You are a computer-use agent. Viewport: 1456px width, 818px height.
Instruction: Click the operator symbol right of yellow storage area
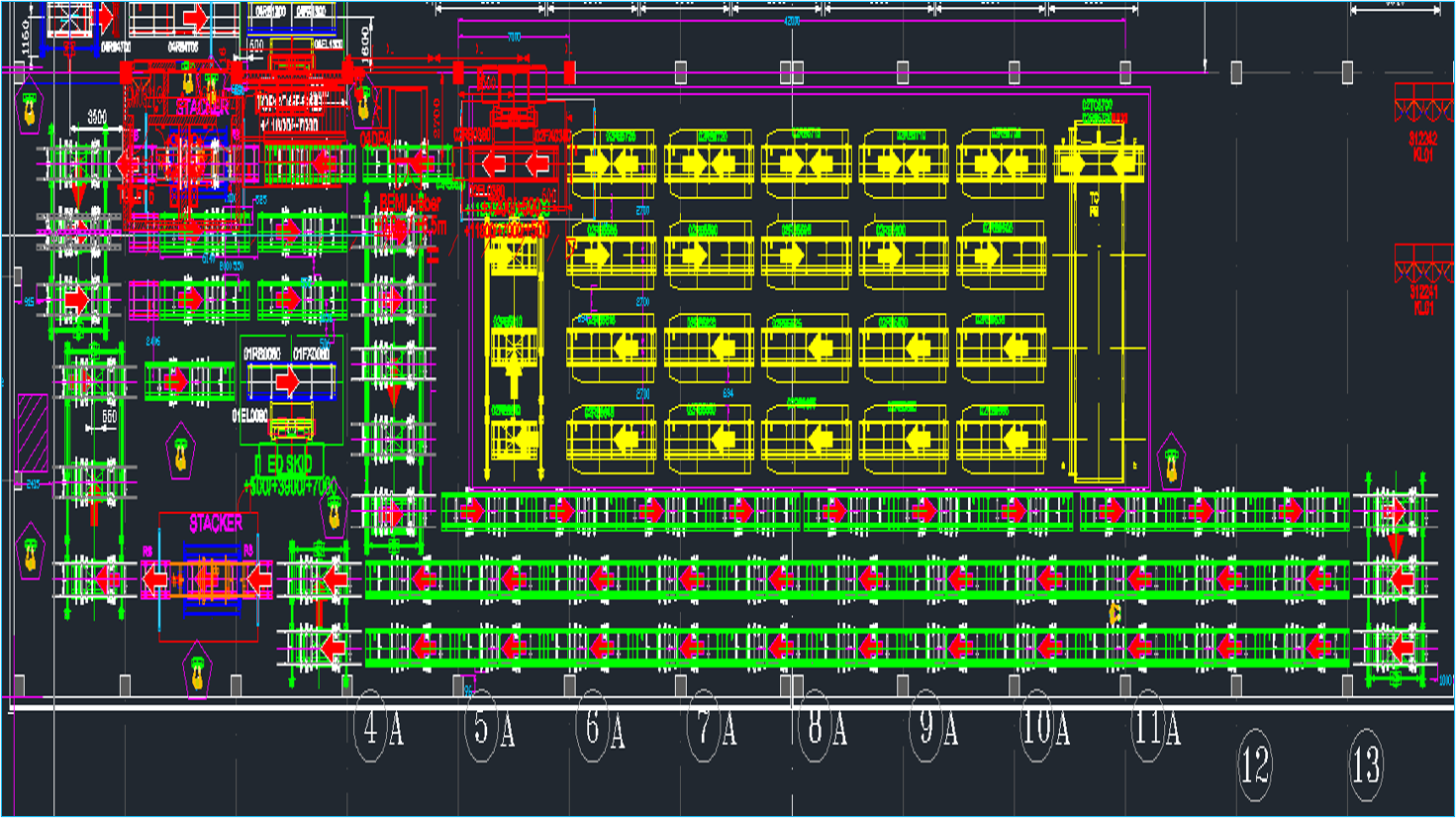tap(1171, 461)
